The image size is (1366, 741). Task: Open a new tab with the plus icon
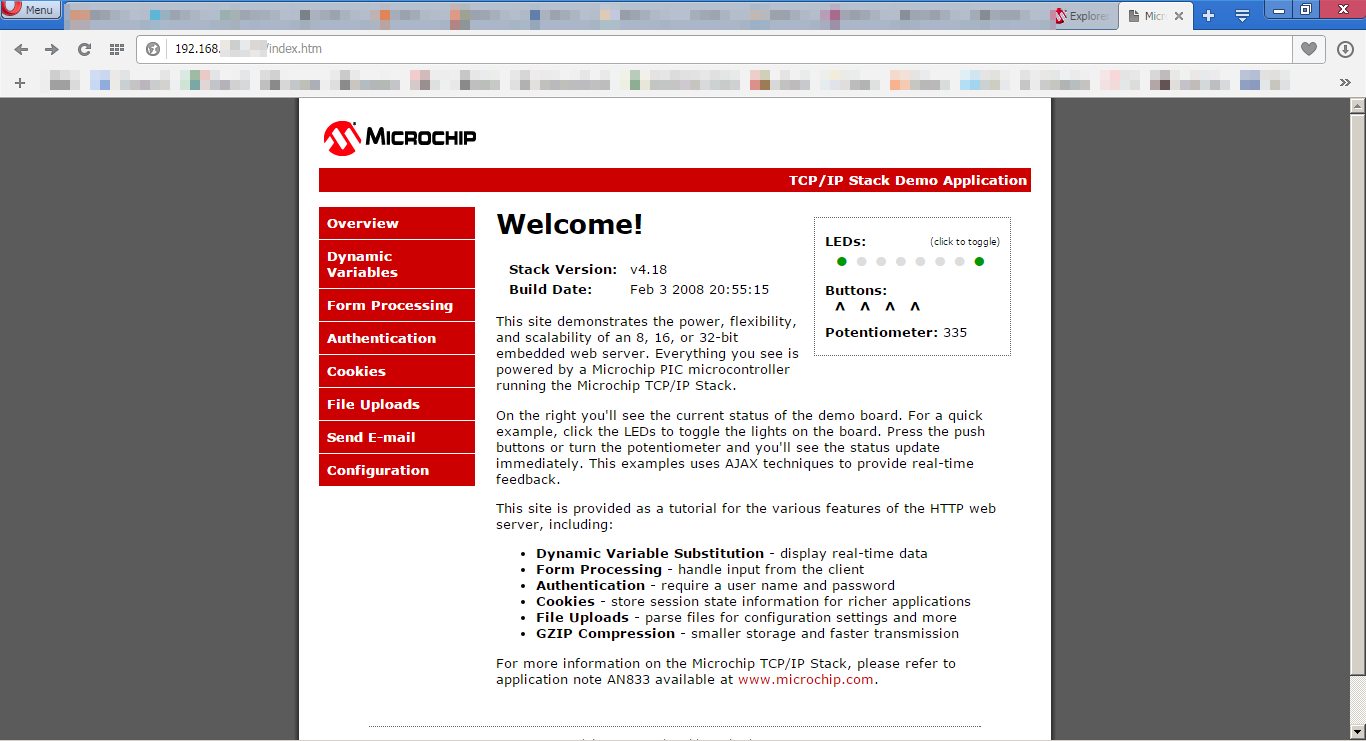pos(1208,15)
